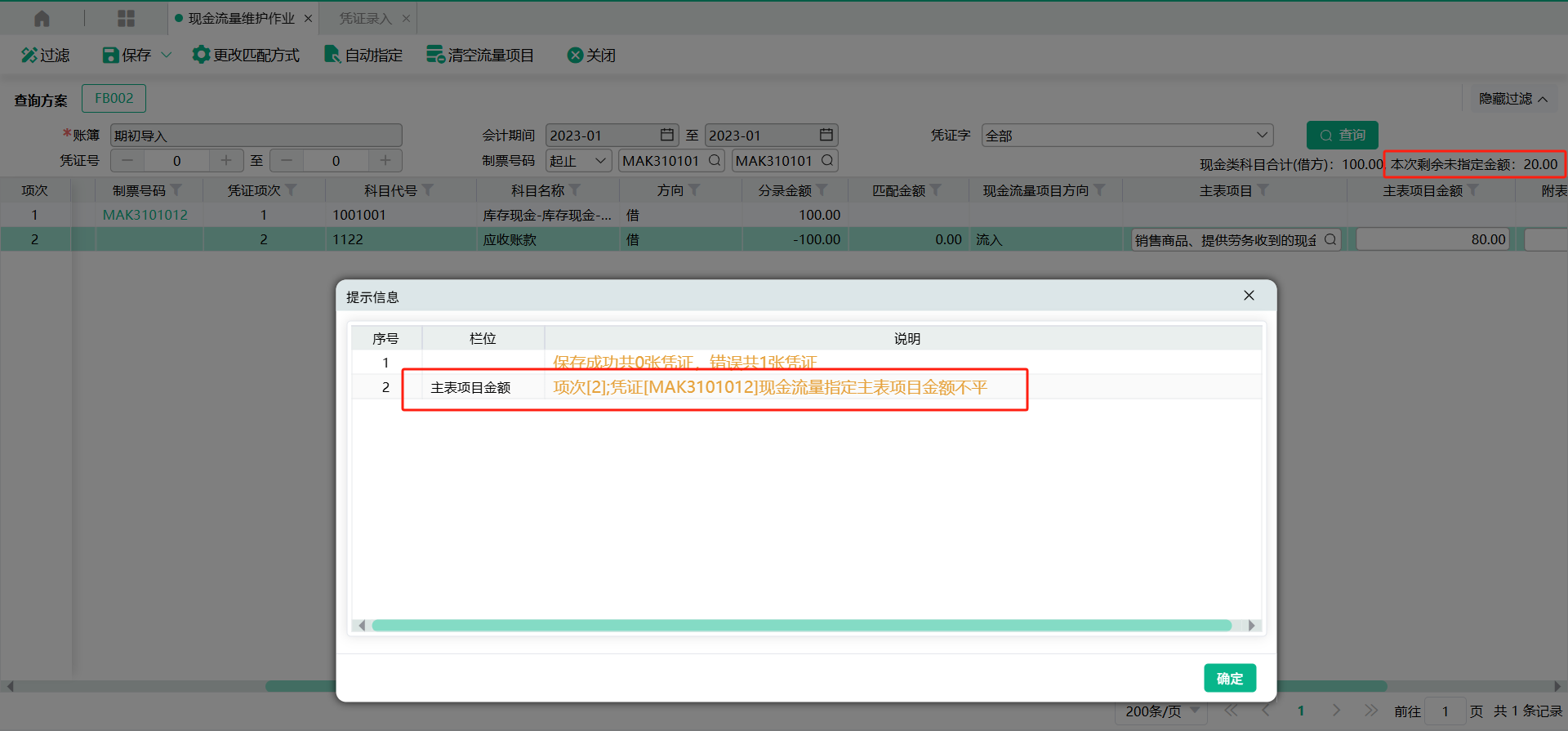The width and height of the screenshot is (1568, 731).
Task: Increase the ending 凭证号 value
Action: point(385,160)
